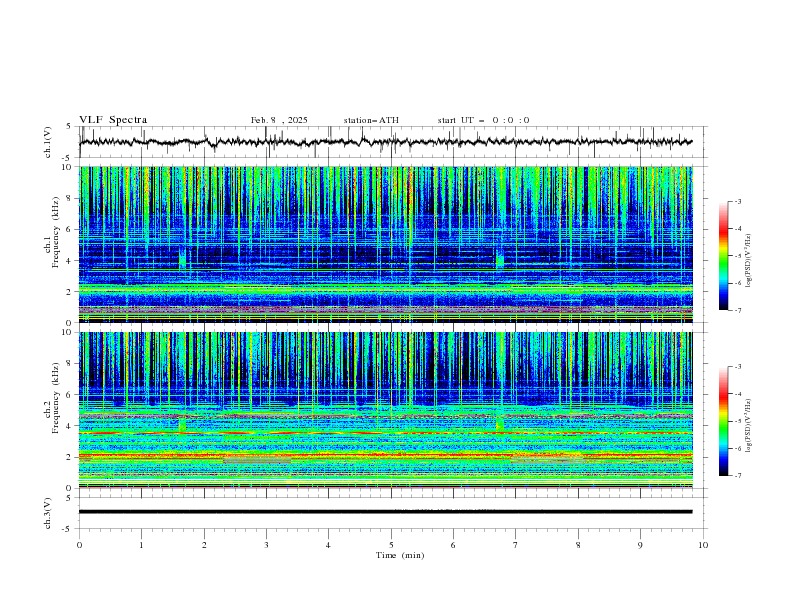The image size is (792, 612).
Task: Click the time axis tick label '2'
Action: (204, 545)
